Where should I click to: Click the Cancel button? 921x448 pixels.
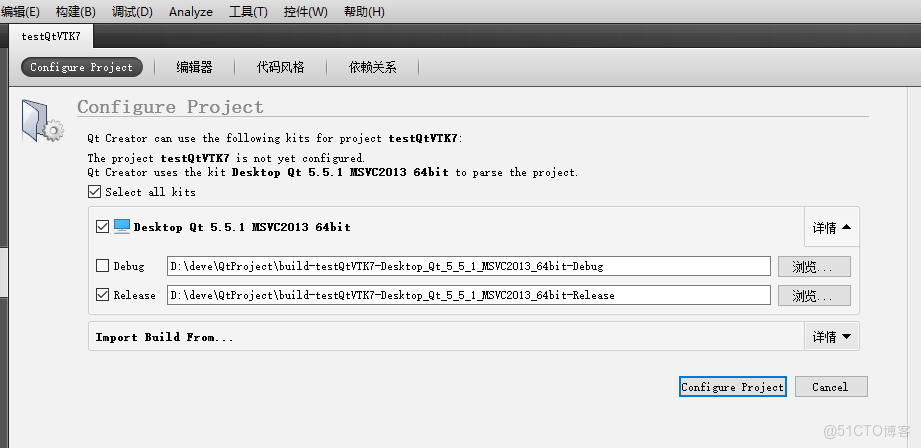tap(829, 387)
